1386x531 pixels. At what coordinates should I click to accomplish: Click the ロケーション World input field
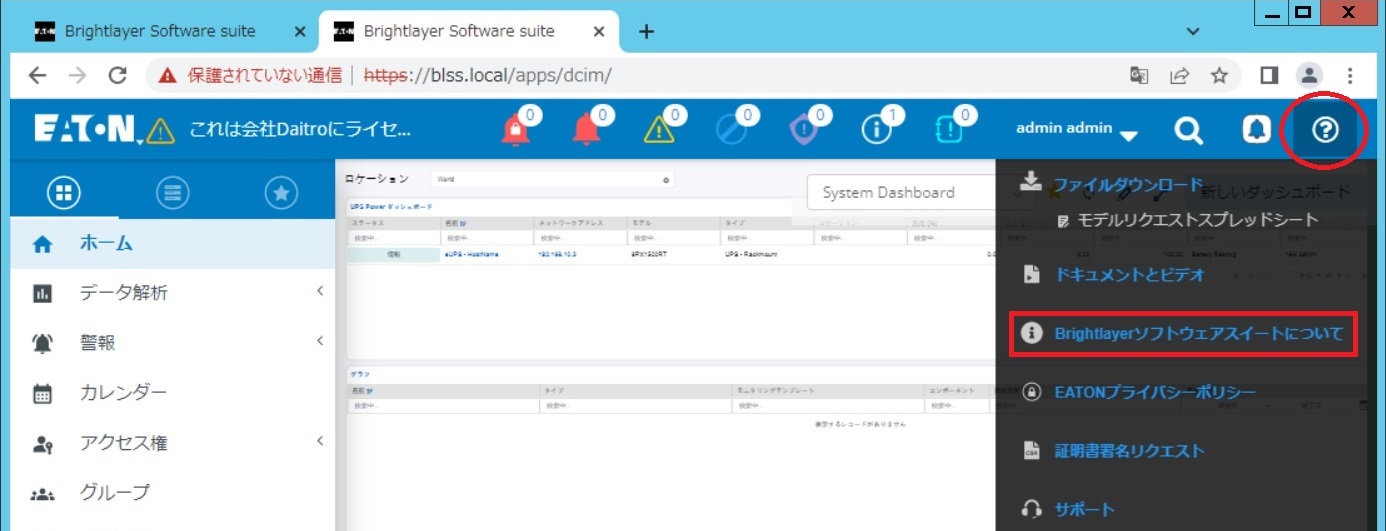tap(551, 180)
